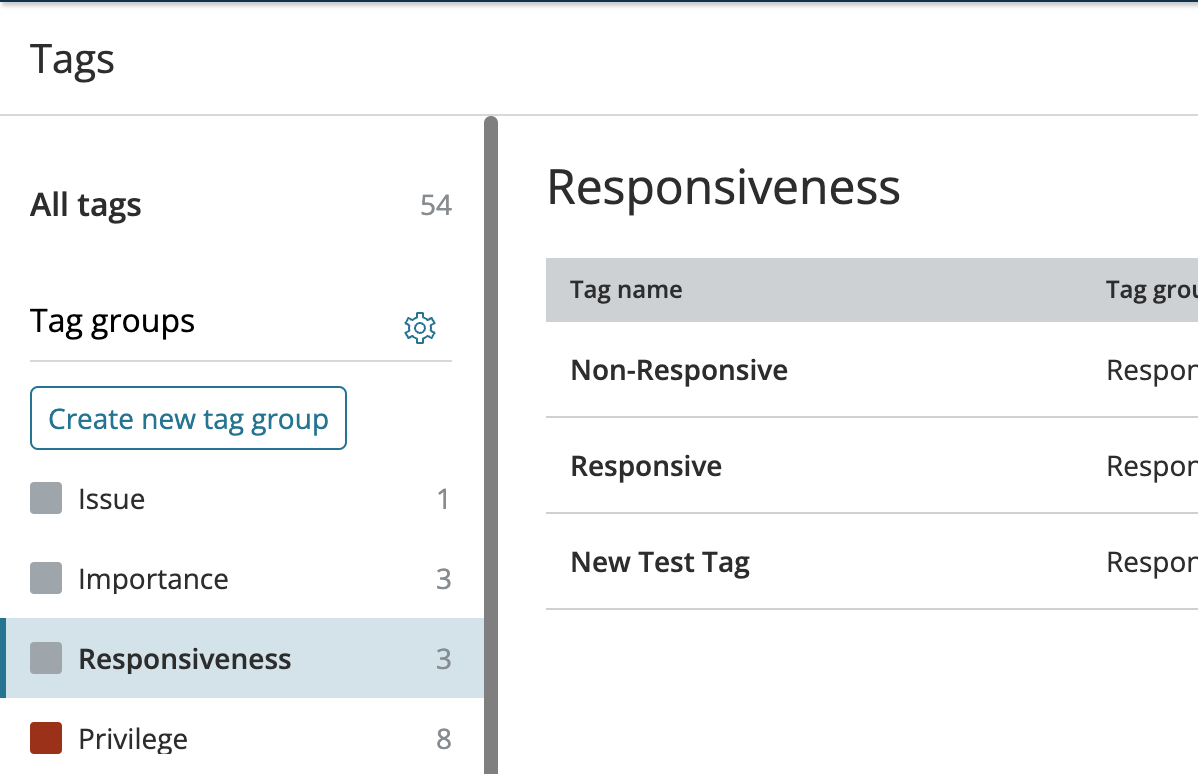Select the Responsiveness group label in sidebar
Image resolution: width=1198 pixels, height=774 pixels.
[x=185, y=659]
